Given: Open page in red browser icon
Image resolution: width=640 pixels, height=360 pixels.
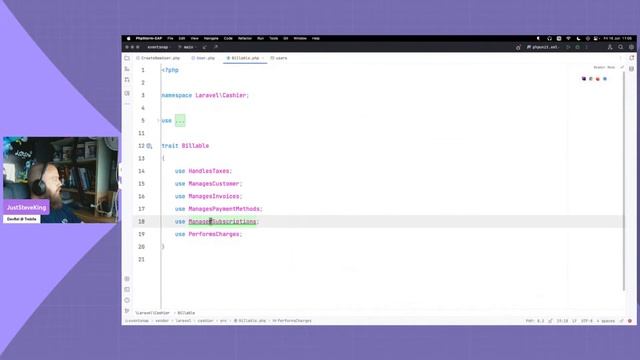Looking at the screenshot, I should tap(598, 79).
